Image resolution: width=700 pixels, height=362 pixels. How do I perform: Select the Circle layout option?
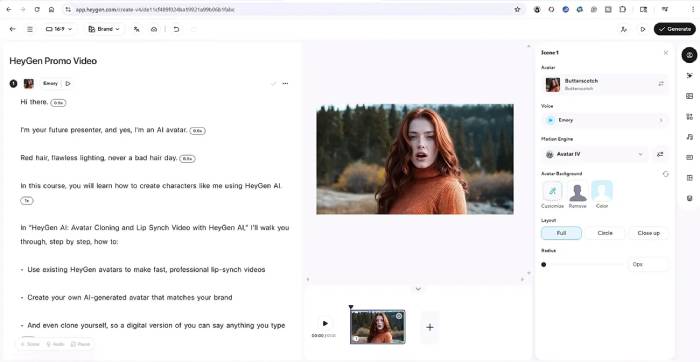(605, 233)
